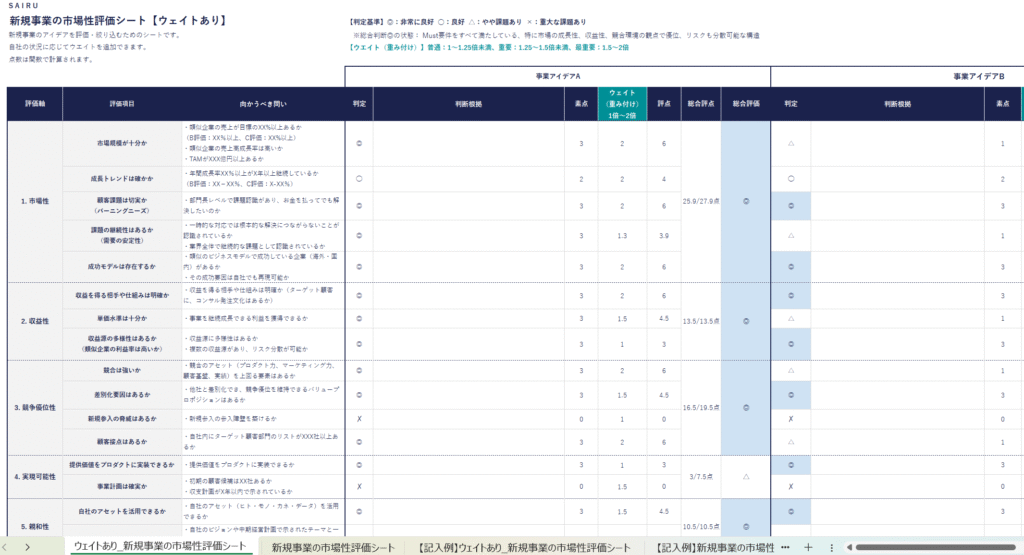Select the 事業アイデアA header cell
Viewport: 1024px width, 555px height.
pos(558,76)
